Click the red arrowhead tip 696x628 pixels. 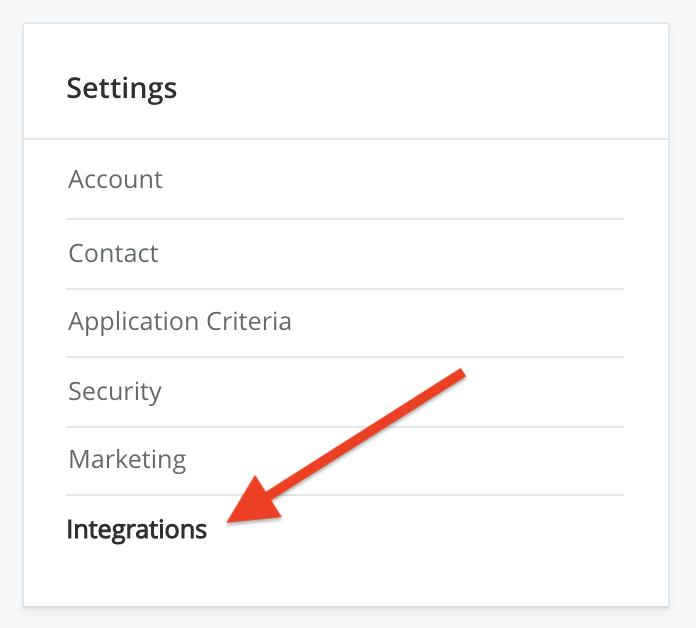pyautogui.click(x=232, y=519)
